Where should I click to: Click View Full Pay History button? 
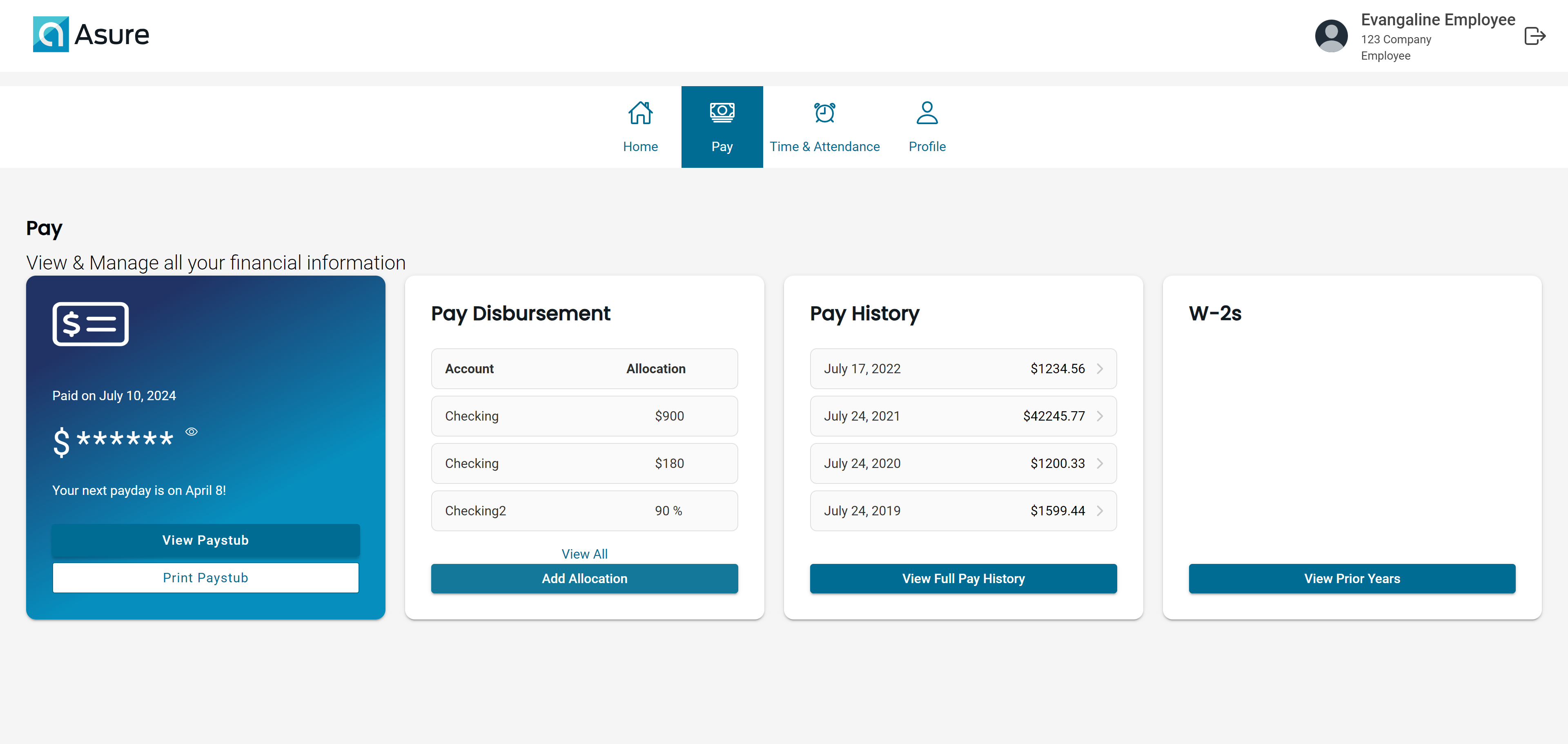pyautogui.click(x=963, y=578)
